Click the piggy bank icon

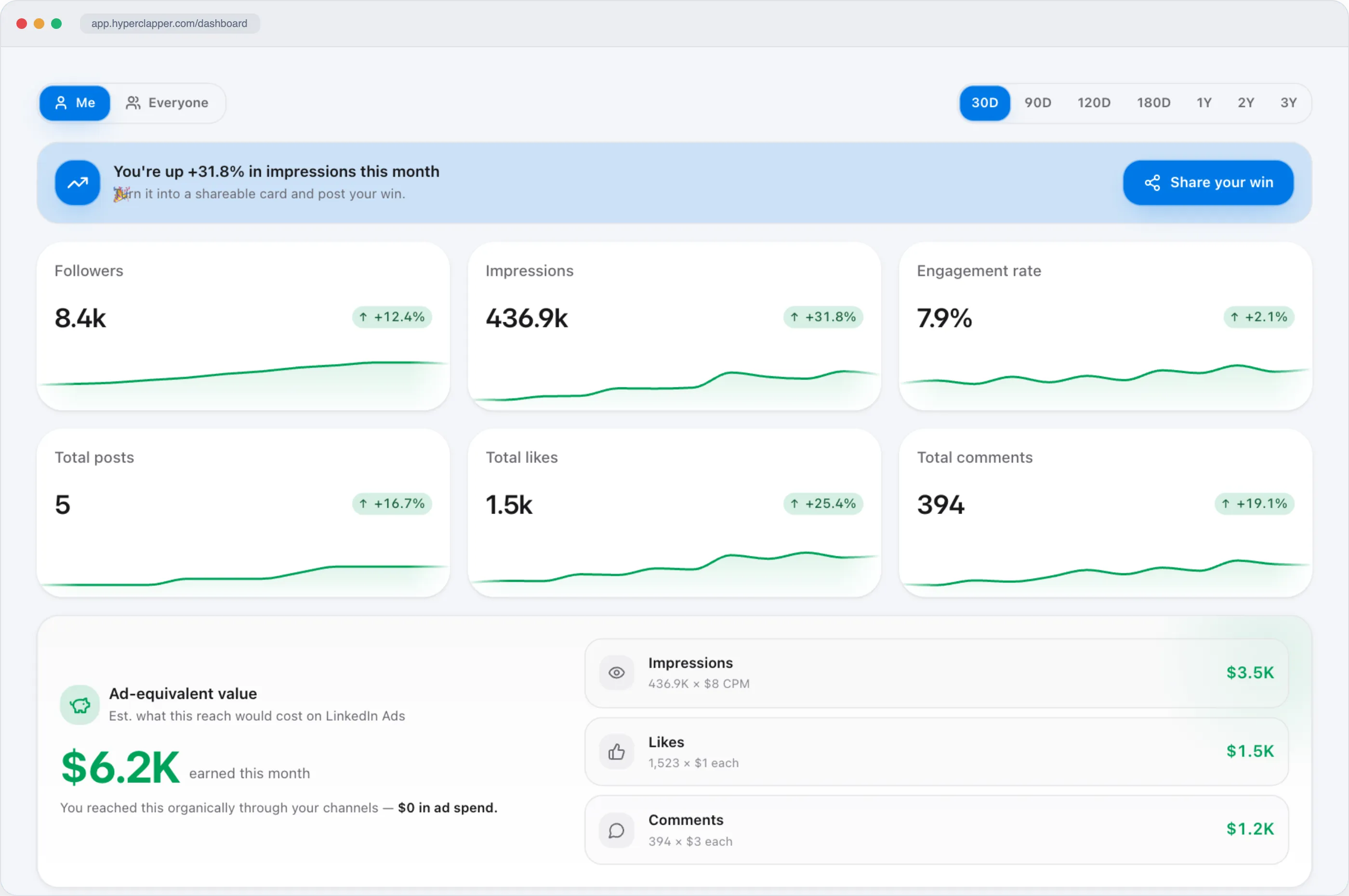click(80, 705)
